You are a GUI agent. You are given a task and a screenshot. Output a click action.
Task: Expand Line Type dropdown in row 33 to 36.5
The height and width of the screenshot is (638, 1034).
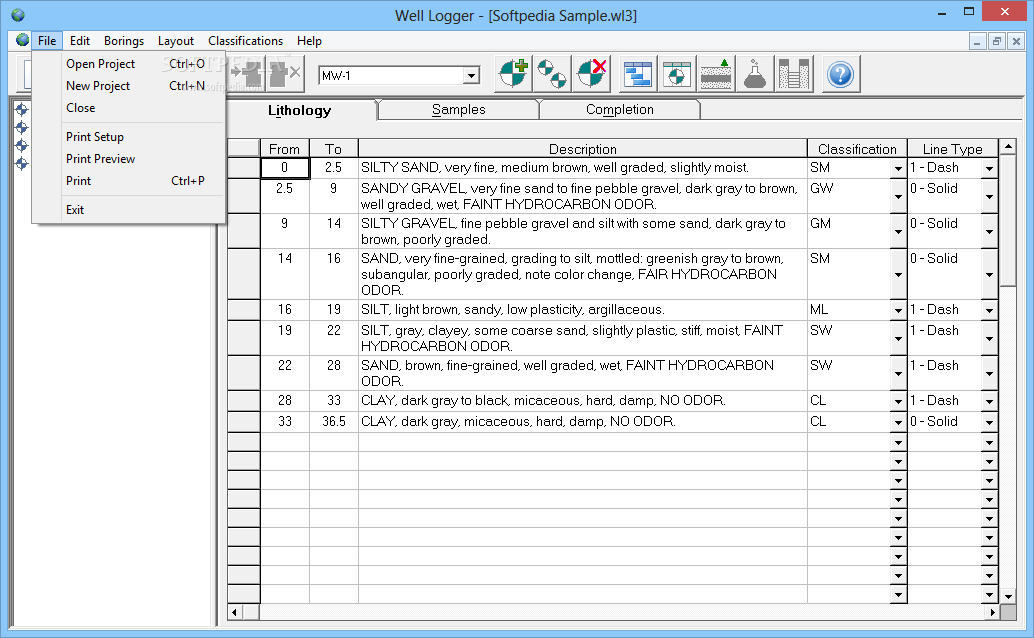(989, 422)
